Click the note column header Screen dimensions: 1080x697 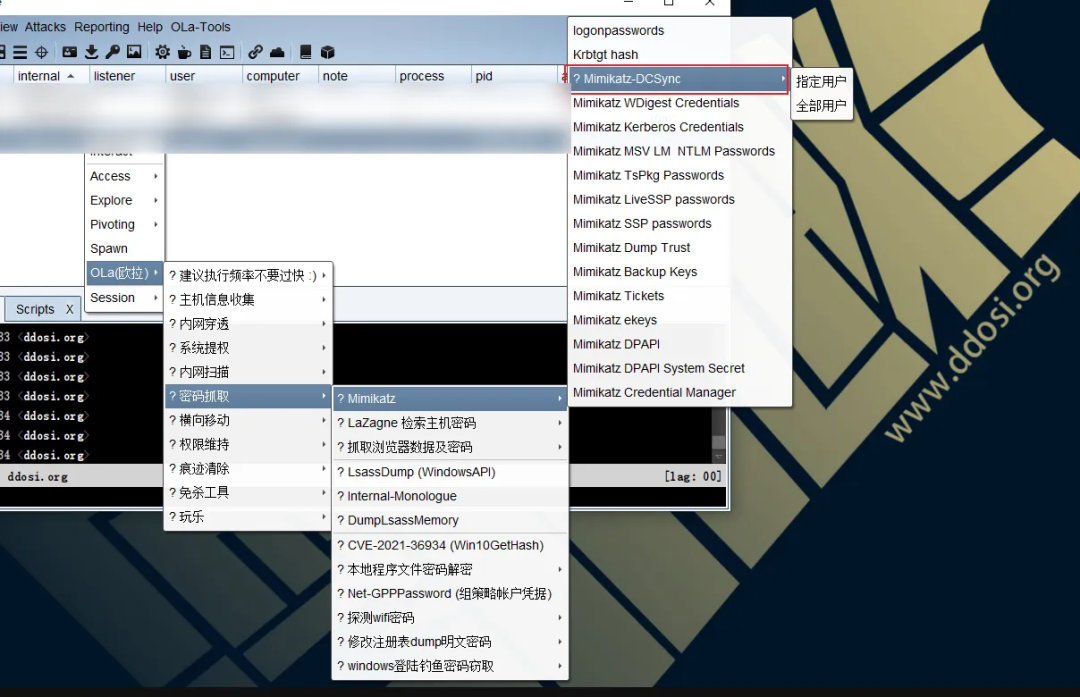(357, 76)
